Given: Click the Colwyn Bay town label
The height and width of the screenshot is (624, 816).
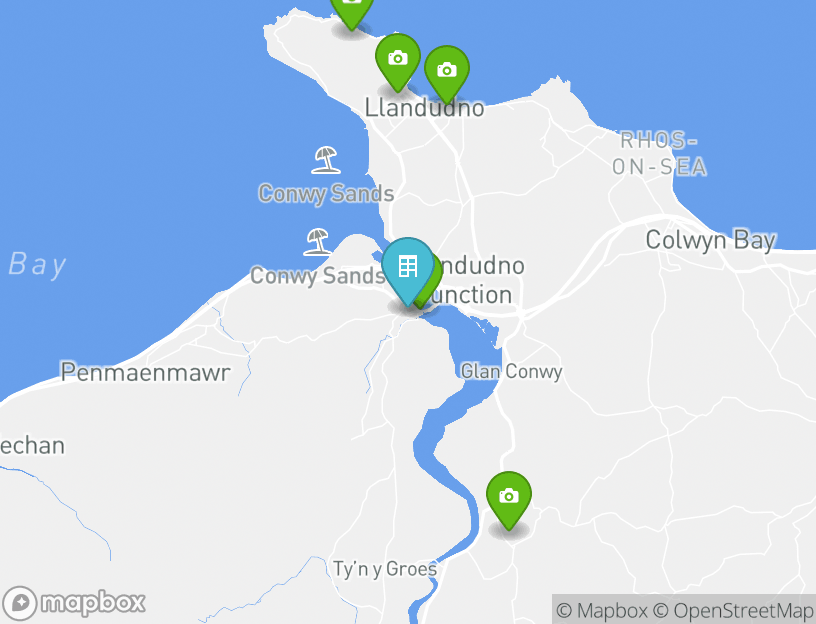Looking at the screenshot, I should 711,240.
